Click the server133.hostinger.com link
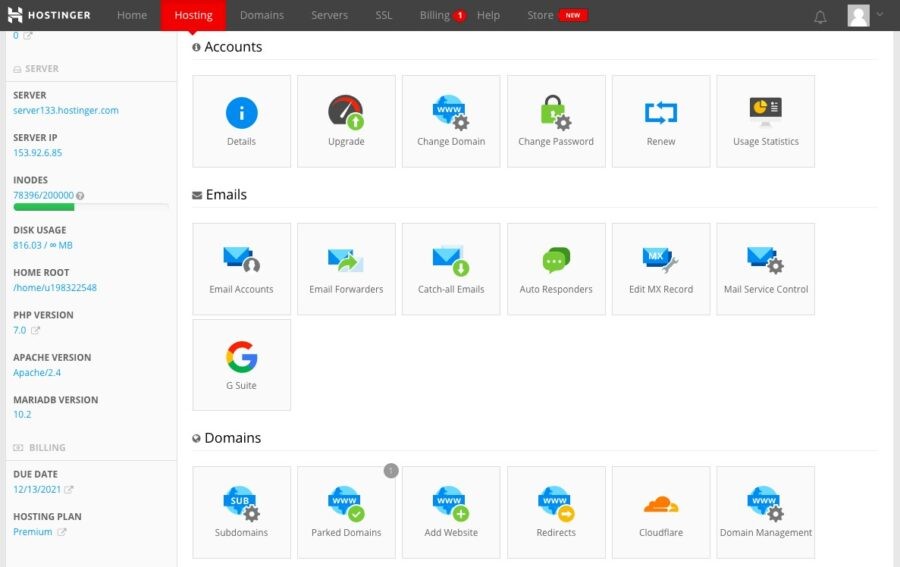 pyautogui.click(x=66, y=110)
